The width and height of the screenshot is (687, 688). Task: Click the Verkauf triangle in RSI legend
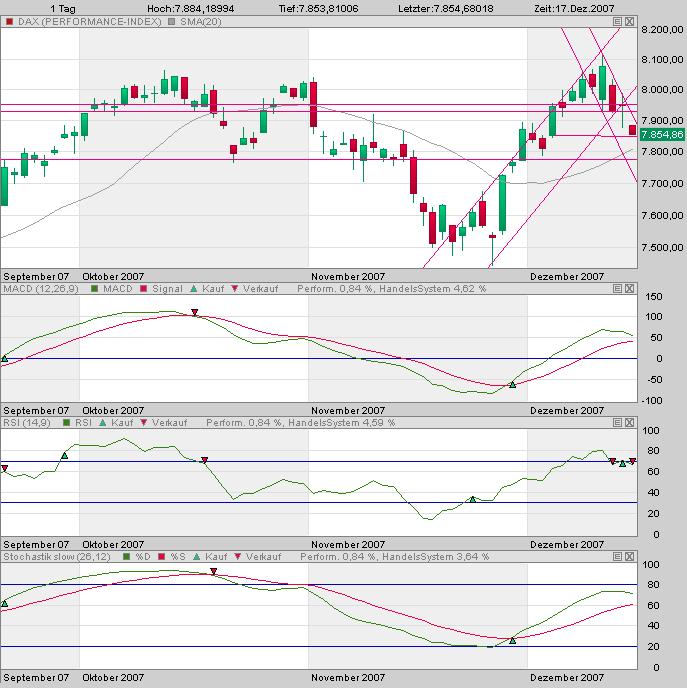click(143, 423)
